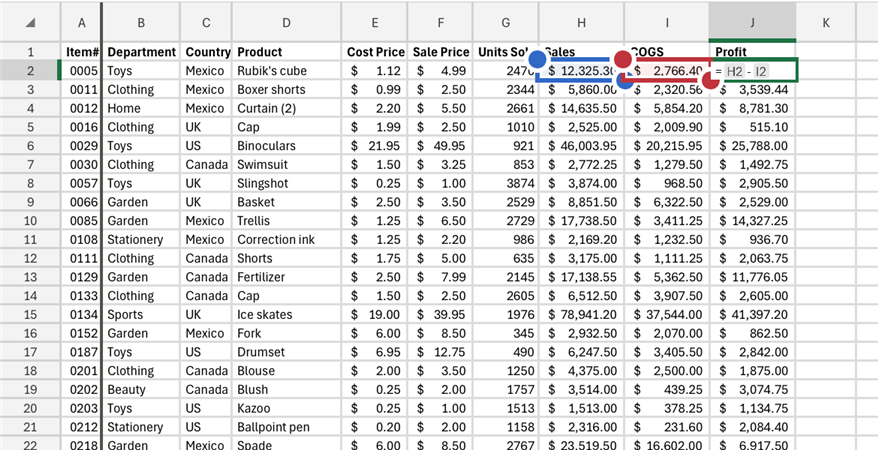Select the $ 19.00 cost price cell
Image resolution: width=878 pixels, height=450 pixels.
pos(375,315)
